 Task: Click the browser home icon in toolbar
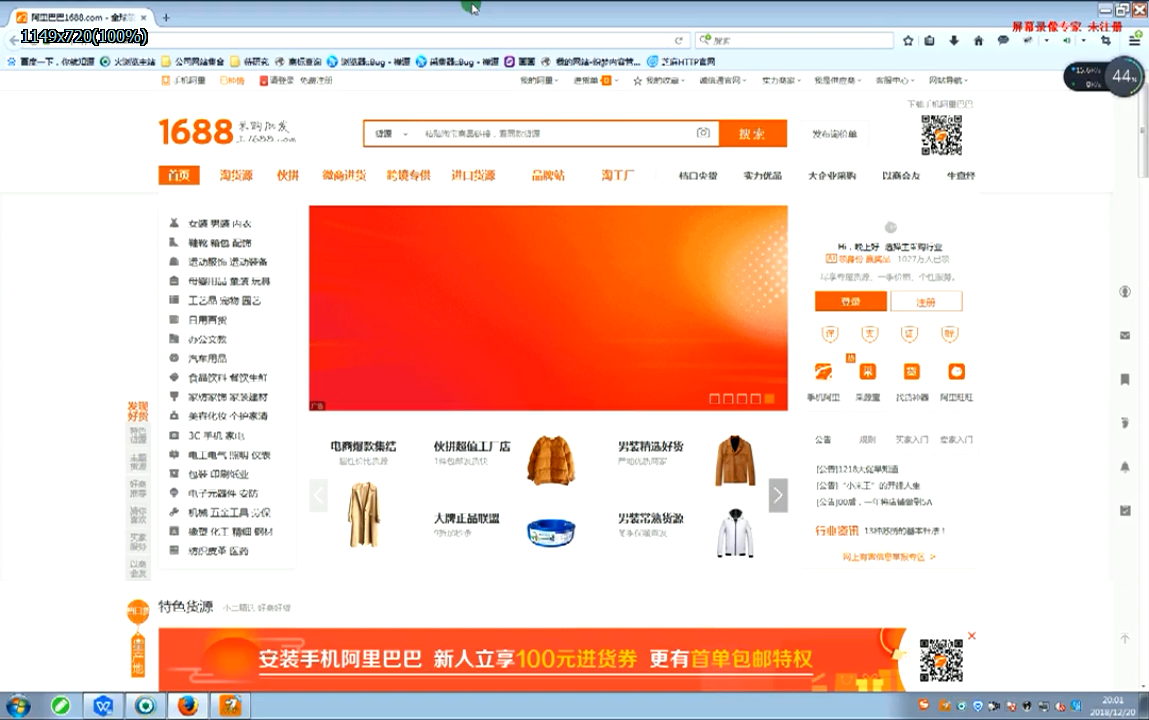978,41
